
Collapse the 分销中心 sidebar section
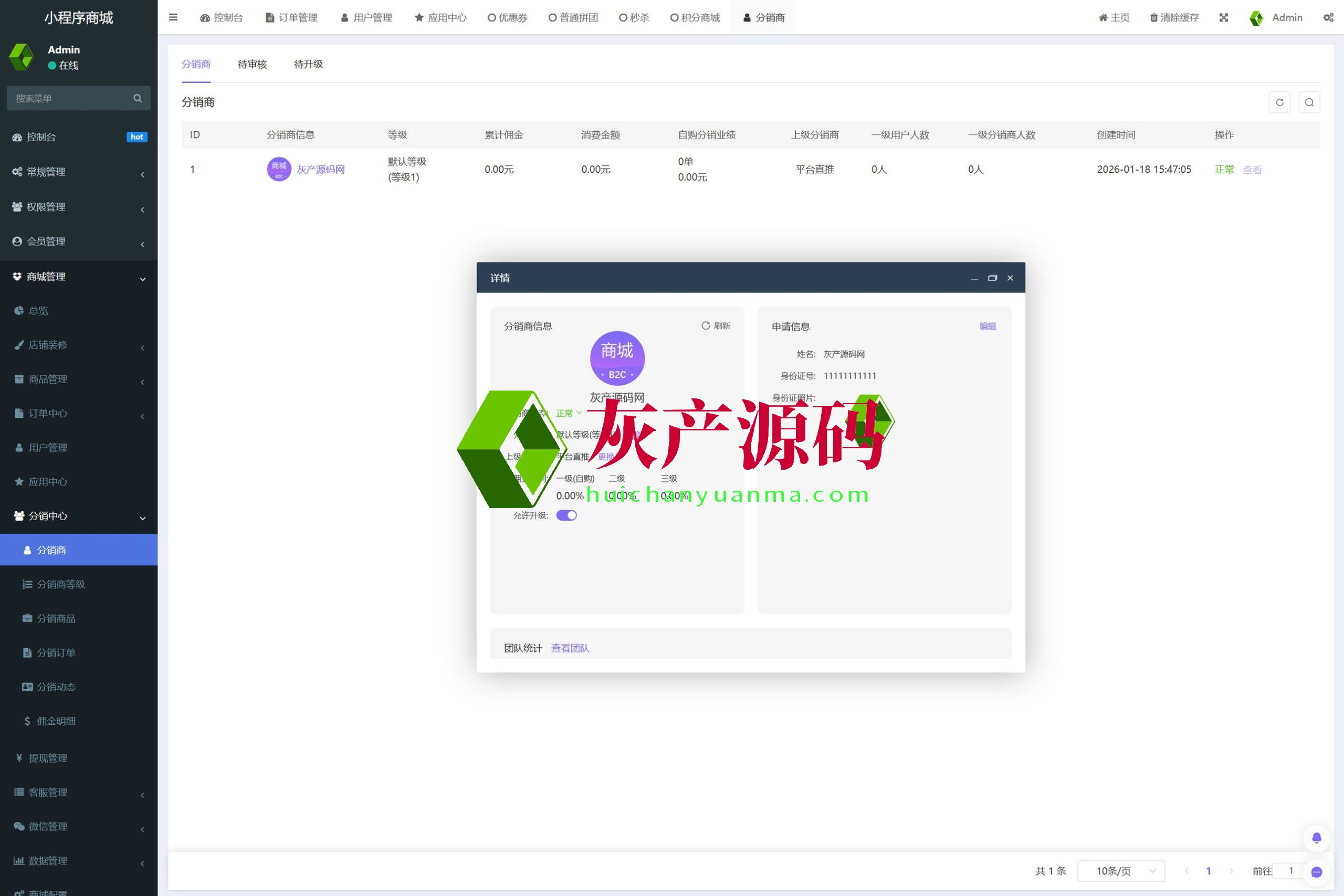click(78, 516)
